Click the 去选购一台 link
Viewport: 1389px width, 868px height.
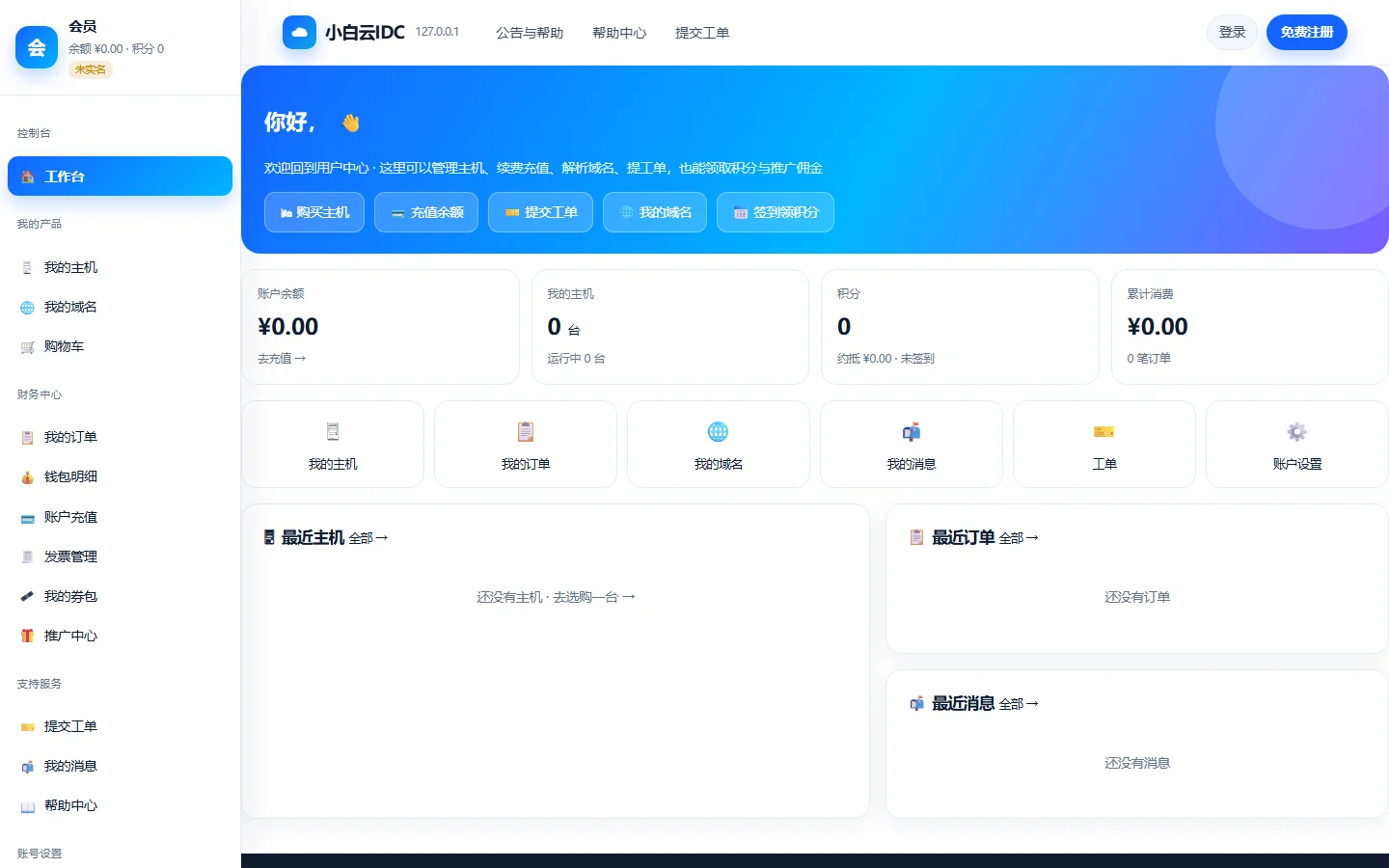pyautogui.click(x=594, y=597)
